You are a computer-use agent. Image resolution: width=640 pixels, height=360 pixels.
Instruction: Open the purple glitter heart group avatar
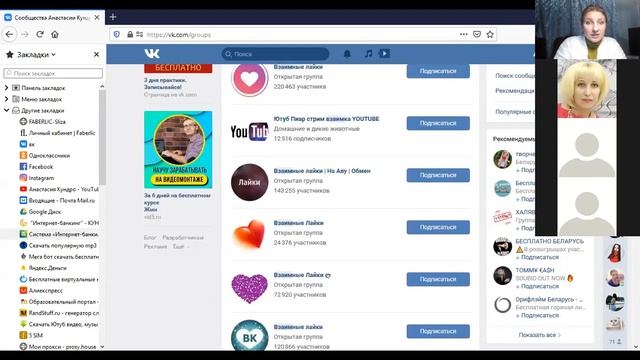tap(249, 288)
